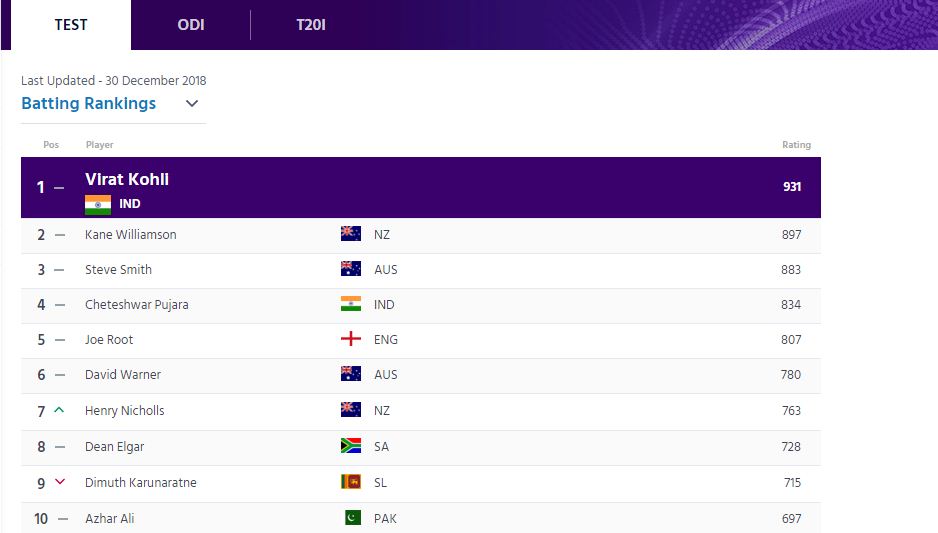Click the Sri Lanka flag for Dimuth Karunaratne
The height and width of the screenshot is (533, 938).
click(351, 482)
